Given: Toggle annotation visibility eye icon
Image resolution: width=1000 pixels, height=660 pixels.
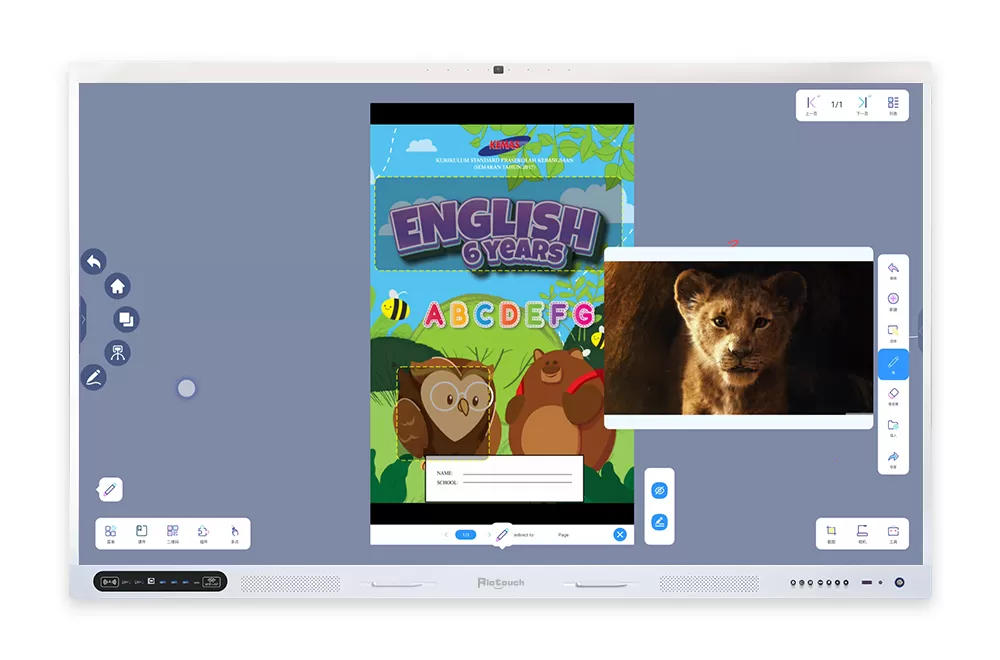Looking at the screenshot, I should pos(659,490).
